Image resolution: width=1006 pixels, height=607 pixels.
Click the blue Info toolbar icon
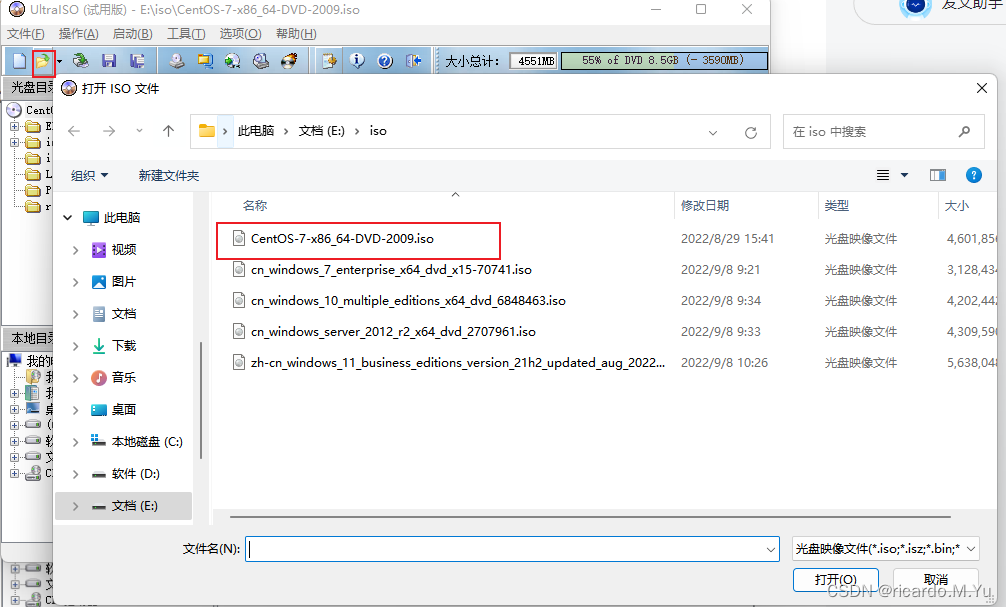357,61
